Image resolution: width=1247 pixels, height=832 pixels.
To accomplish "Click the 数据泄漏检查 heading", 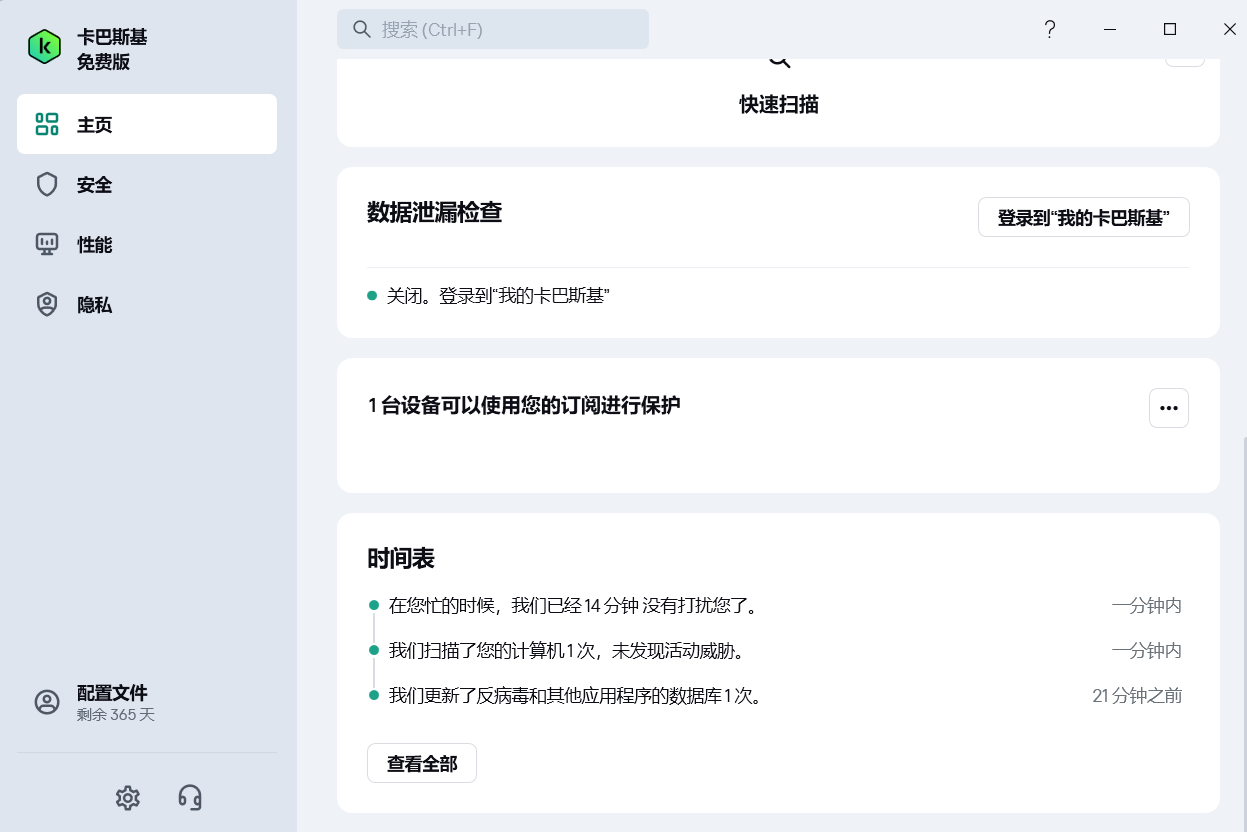I will pyautogui.click(x=434, y=212).
